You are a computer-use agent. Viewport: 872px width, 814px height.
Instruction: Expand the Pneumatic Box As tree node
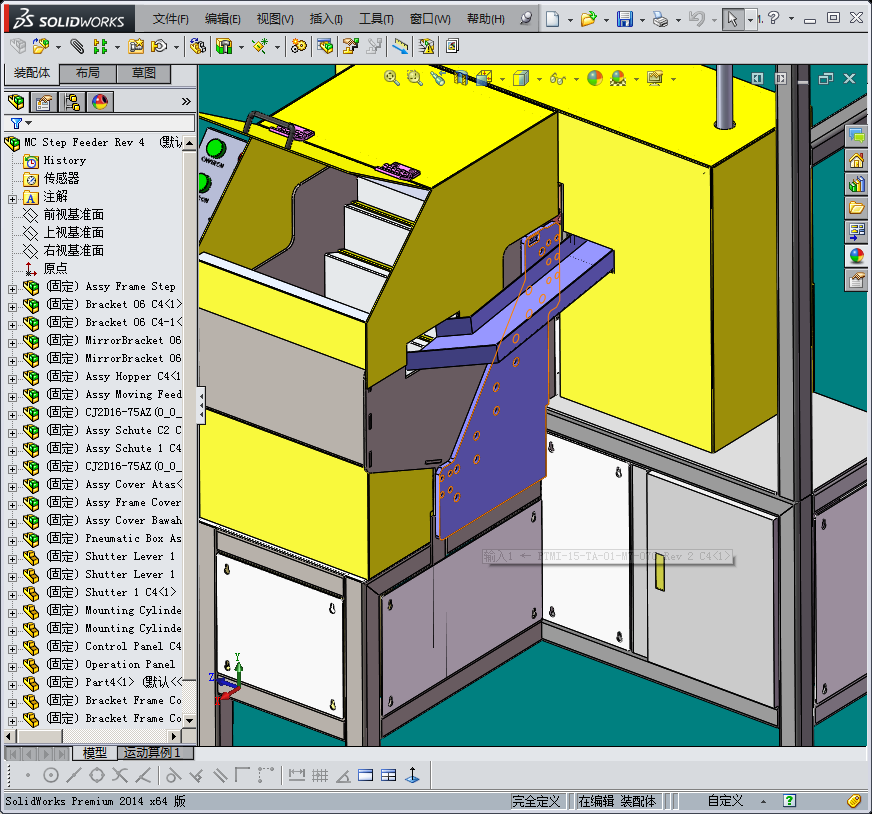12,541
